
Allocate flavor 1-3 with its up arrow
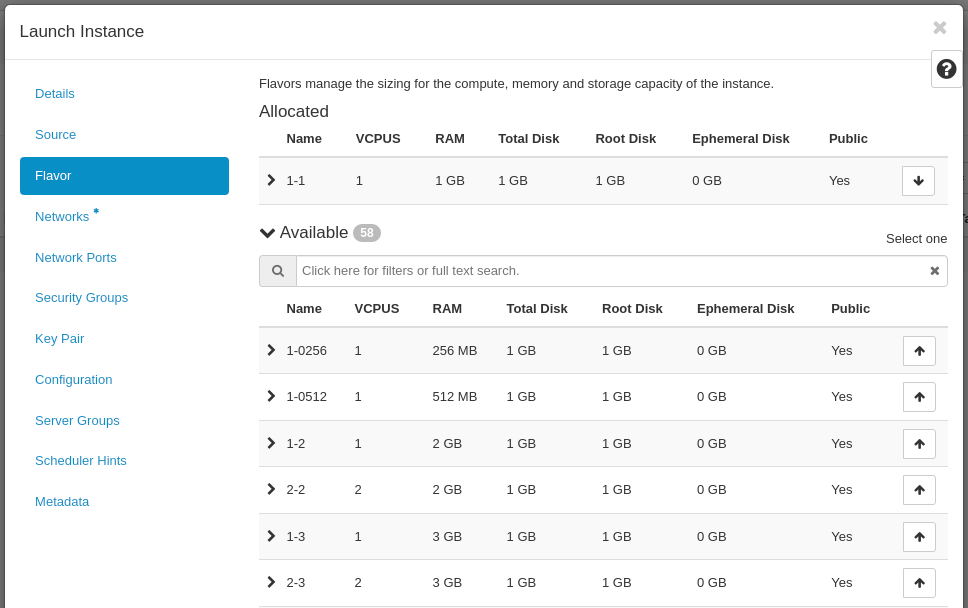919,536
